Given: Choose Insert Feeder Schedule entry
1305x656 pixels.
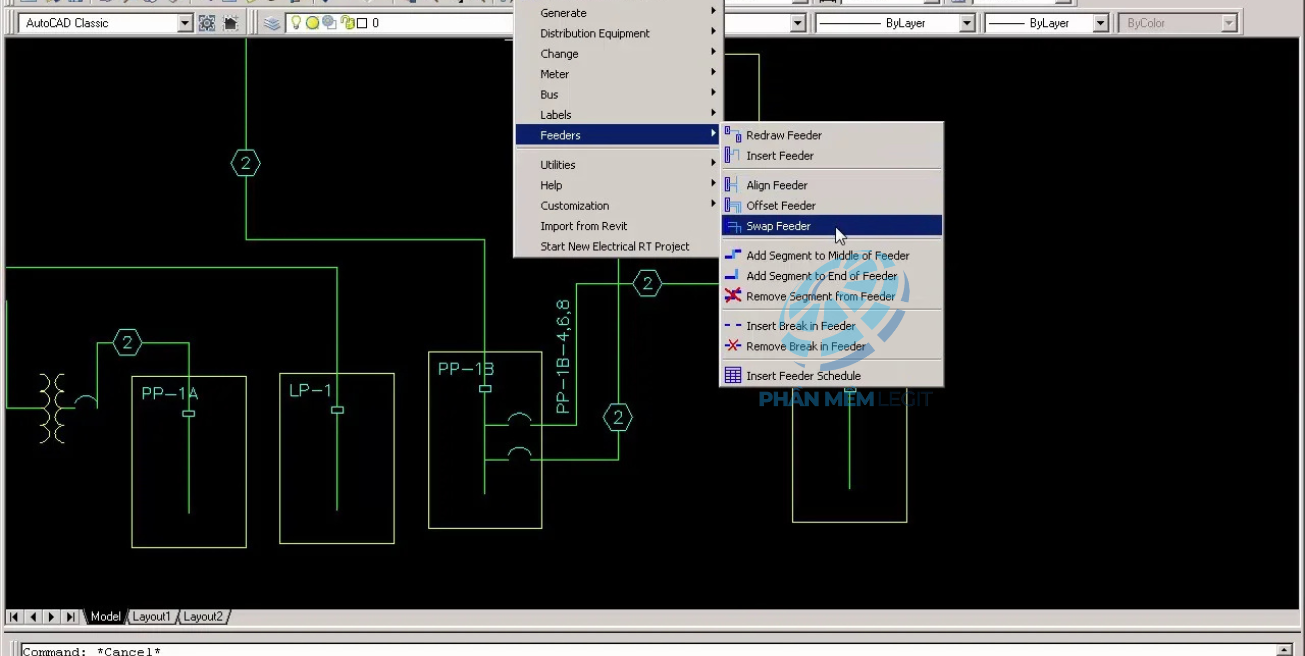Looking at the screenshot, I should pyautogui.click(x=832, y=376).
